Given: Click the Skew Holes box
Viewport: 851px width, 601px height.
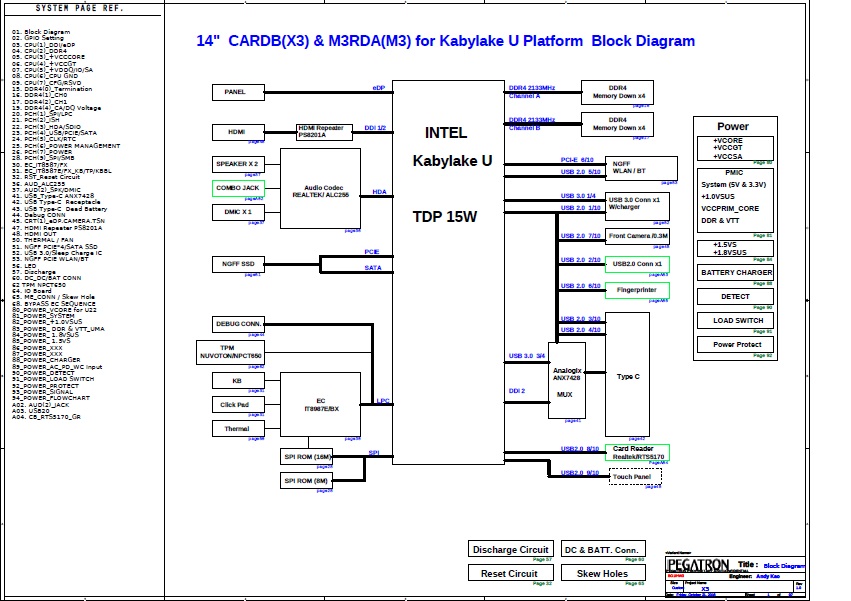Looking at the screenshot, I should [x=603, y=573].
